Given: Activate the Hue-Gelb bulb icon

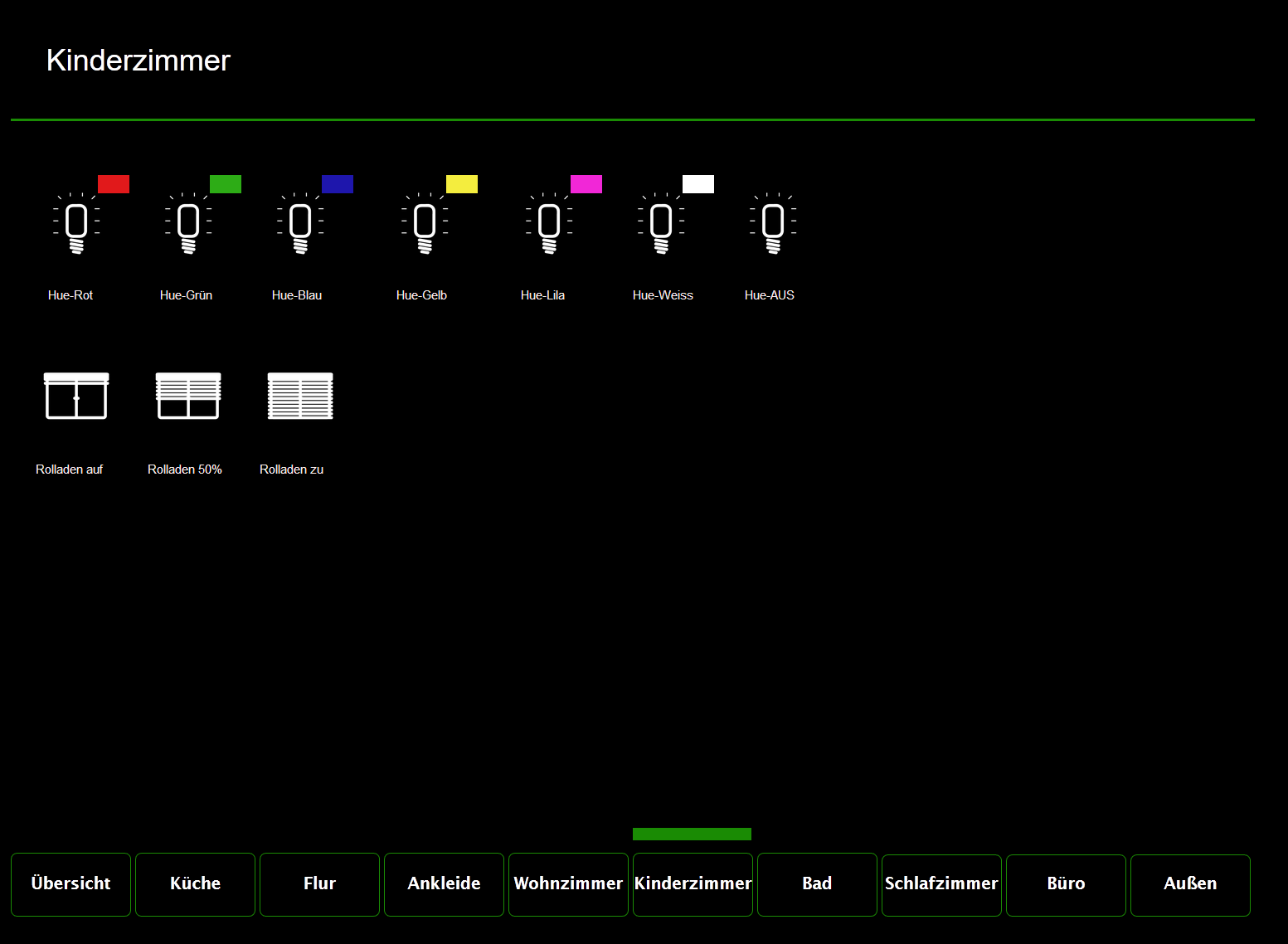Looking at the screenshot, I should point(425,224).
